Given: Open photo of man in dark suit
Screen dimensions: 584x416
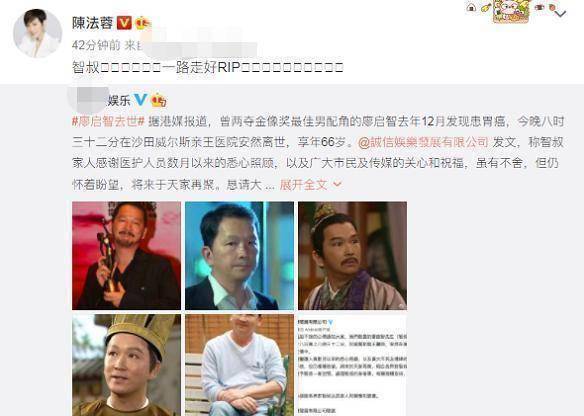Looking at the screenshot, I should [x=239, y=255].
